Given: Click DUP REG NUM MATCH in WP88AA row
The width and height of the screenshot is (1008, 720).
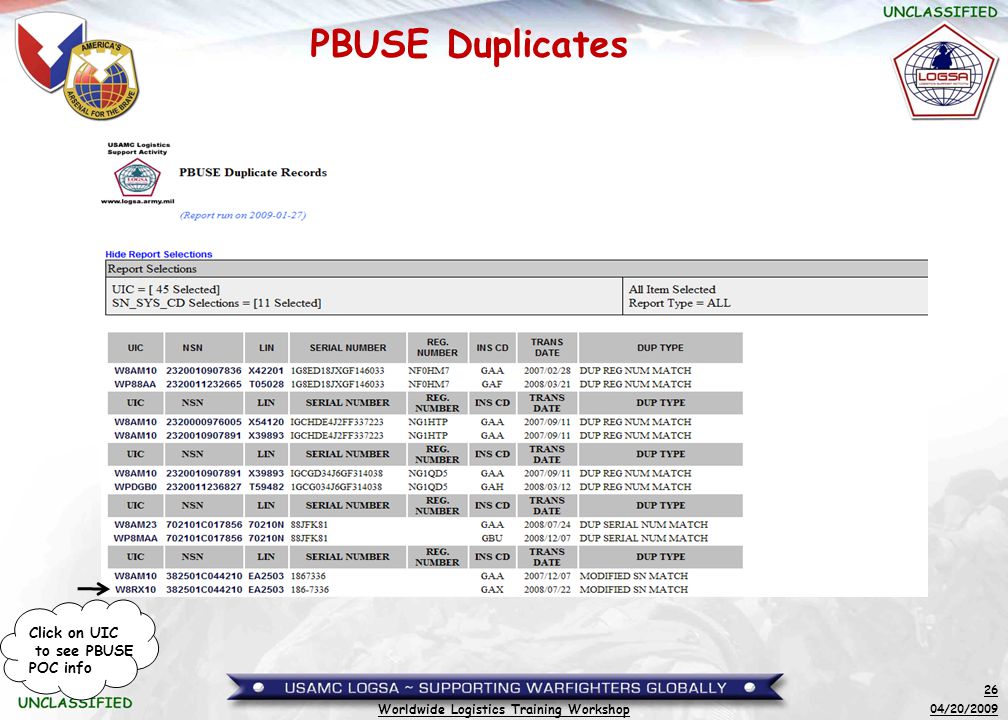Looking at the screenshot, I should [635, 384].
